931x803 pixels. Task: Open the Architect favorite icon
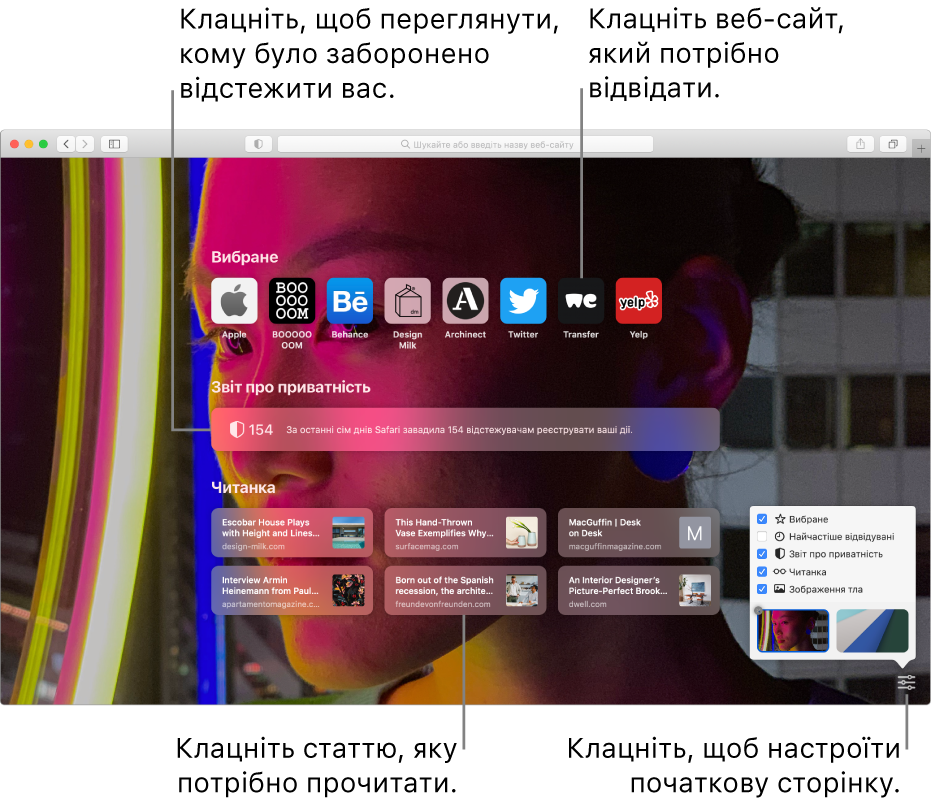(465, 301)
